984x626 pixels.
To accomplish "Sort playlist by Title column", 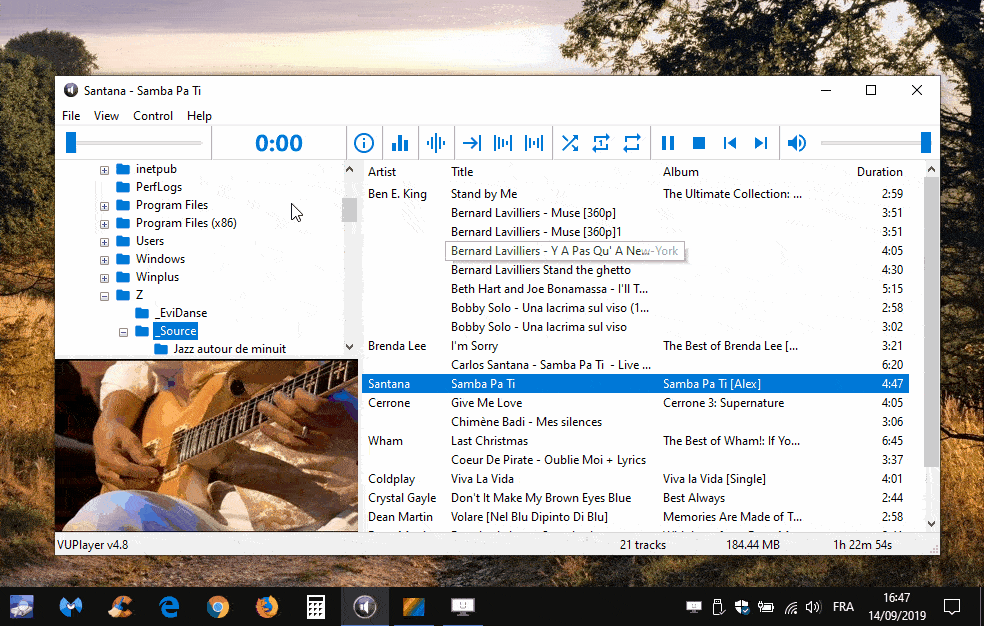I will (462, 172).
